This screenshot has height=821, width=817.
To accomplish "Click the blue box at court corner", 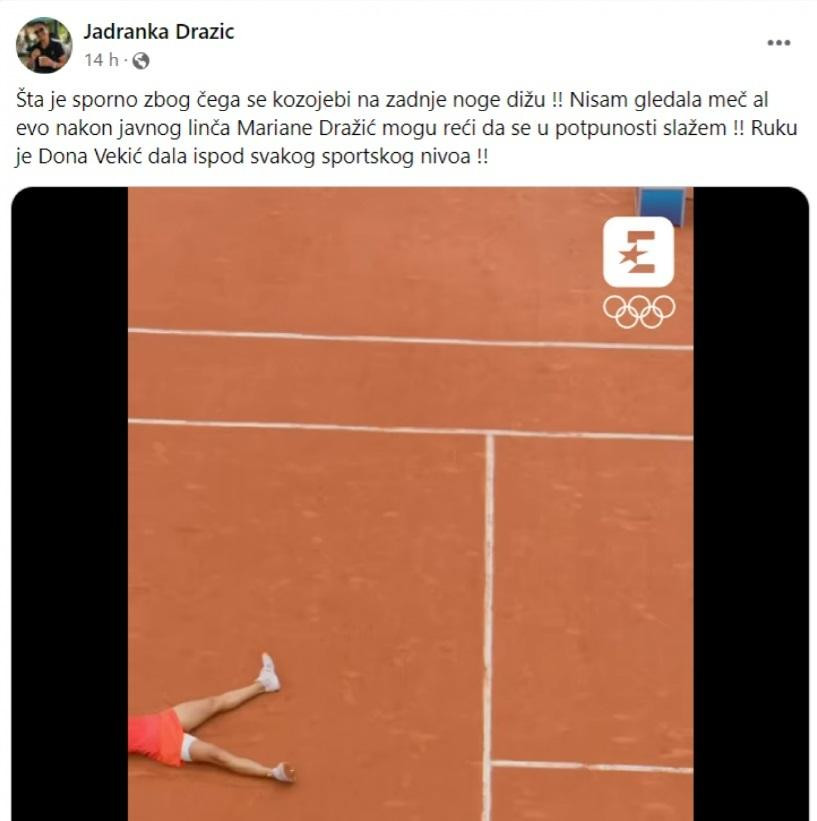I will [662, 205].
